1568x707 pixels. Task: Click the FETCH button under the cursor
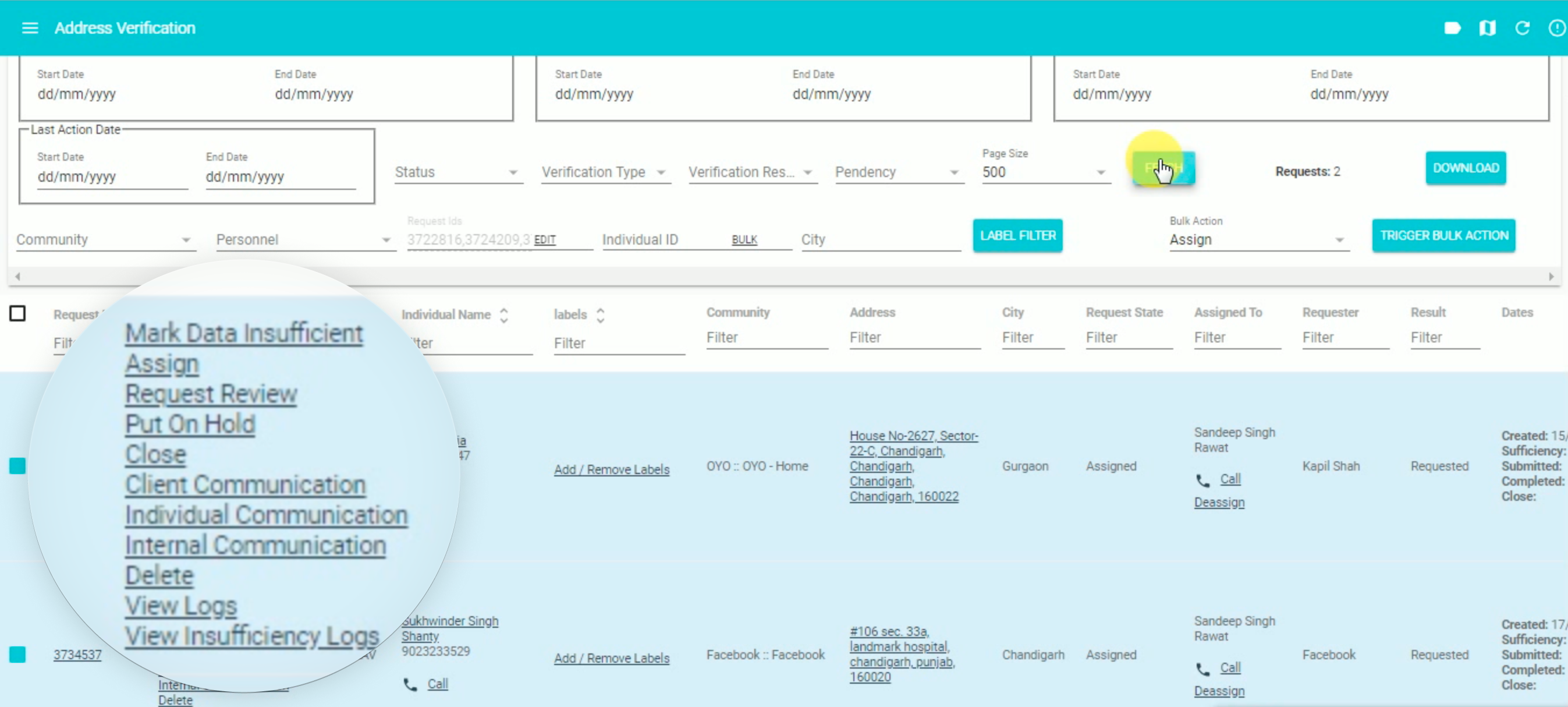tap(1163, 168)
